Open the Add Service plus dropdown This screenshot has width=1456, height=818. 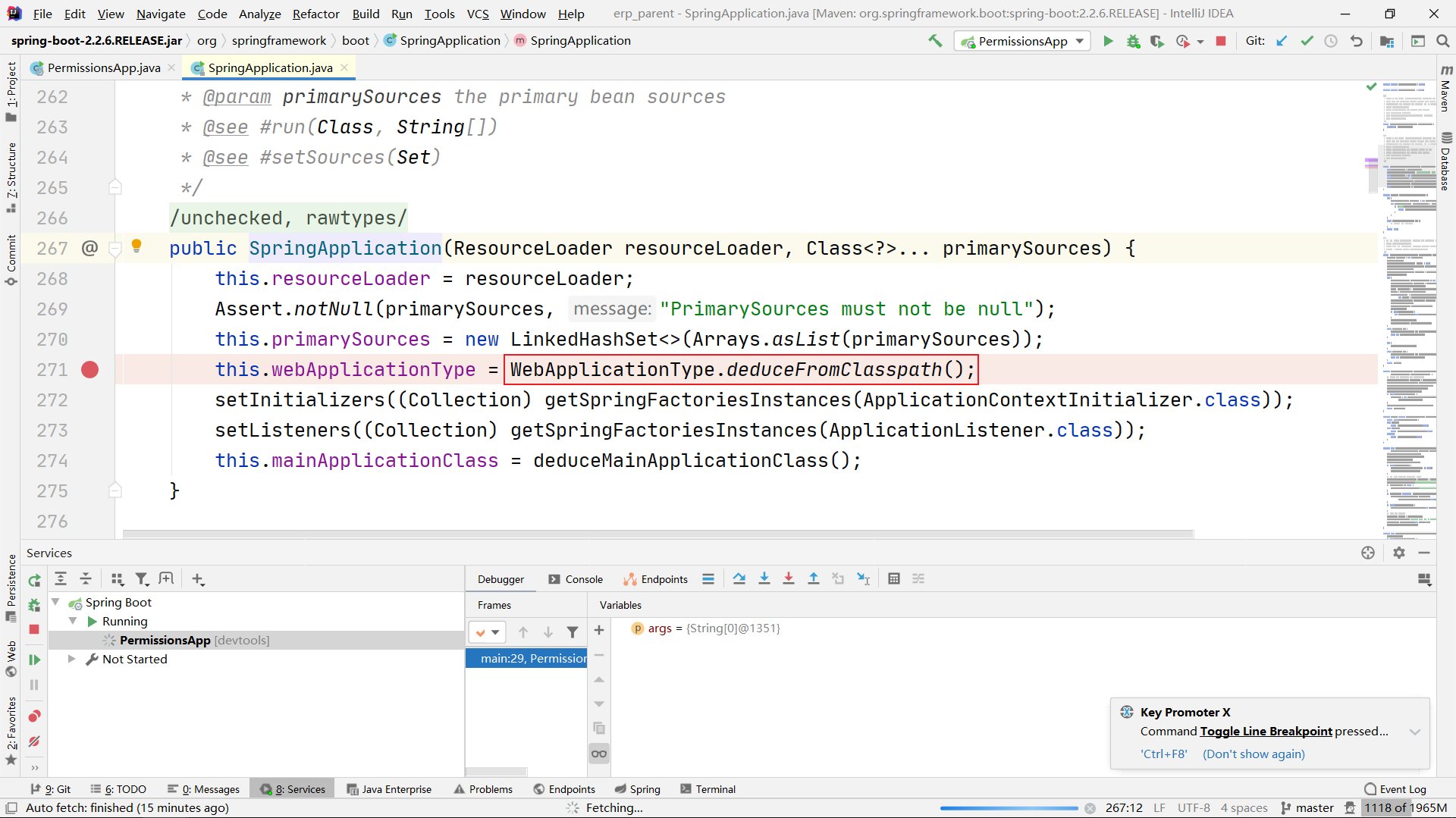click(199, 579)
